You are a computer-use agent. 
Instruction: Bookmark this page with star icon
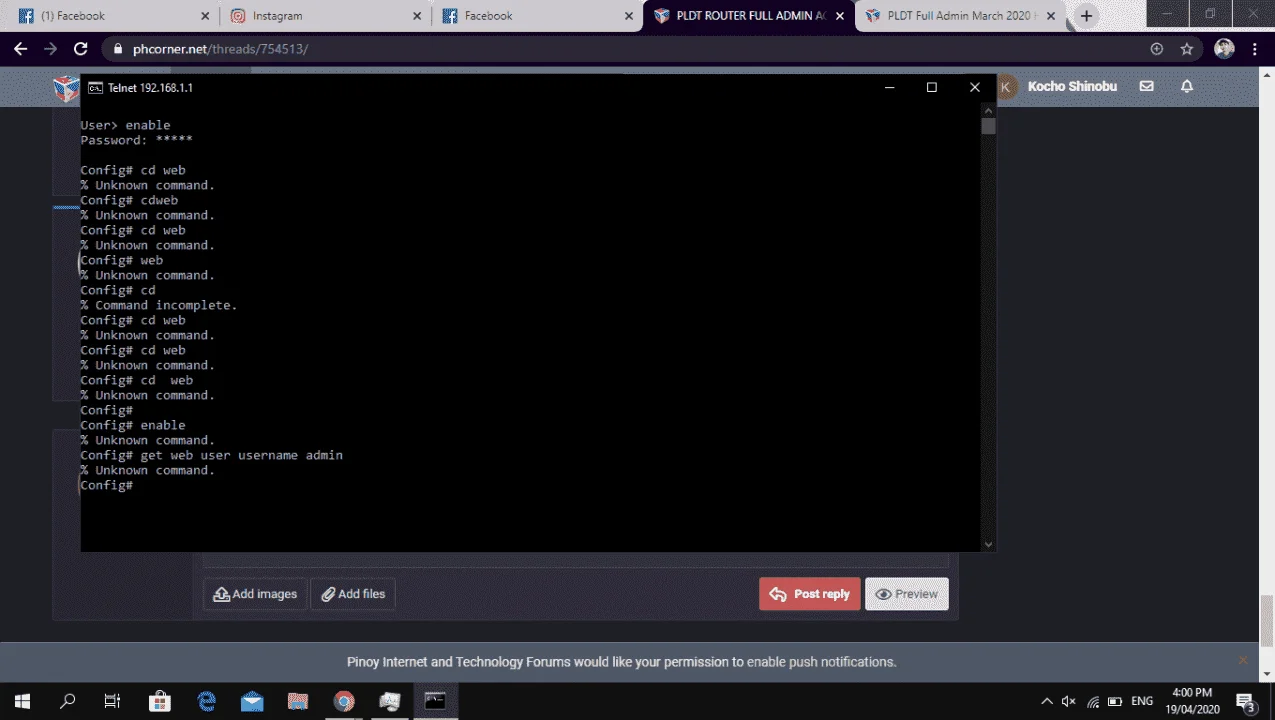(1187, 49)
